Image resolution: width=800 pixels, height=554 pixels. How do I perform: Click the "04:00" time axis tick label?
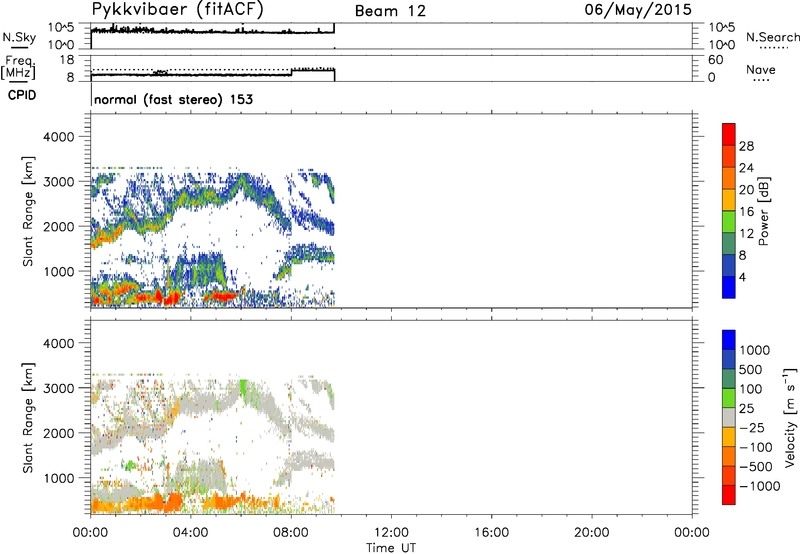[190, 533]
